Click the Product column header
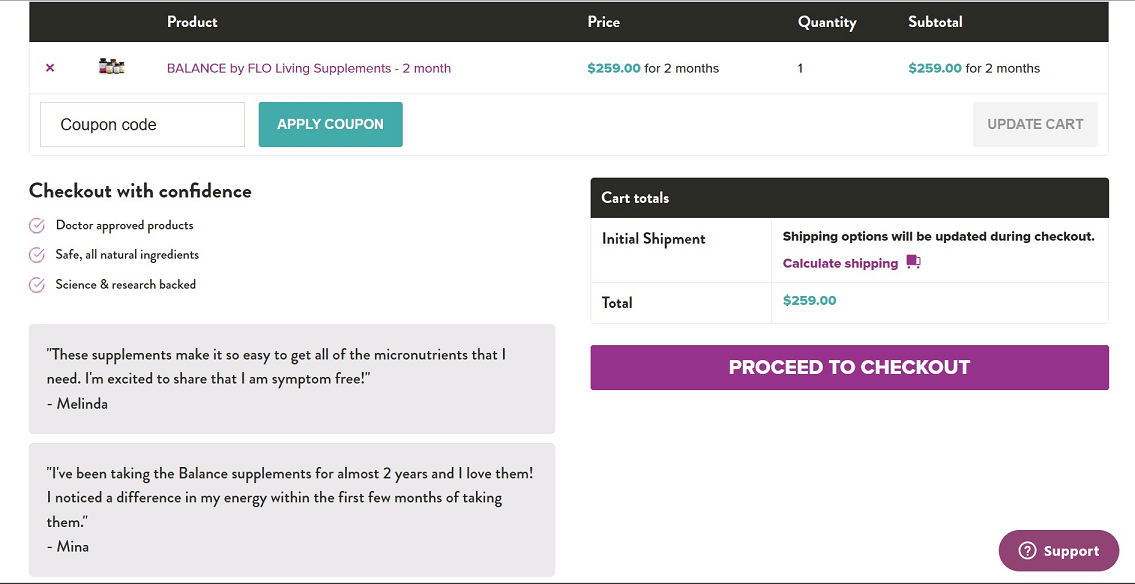Image resolution: width=1135 pixels, height=584 pixels. (192, 22)
